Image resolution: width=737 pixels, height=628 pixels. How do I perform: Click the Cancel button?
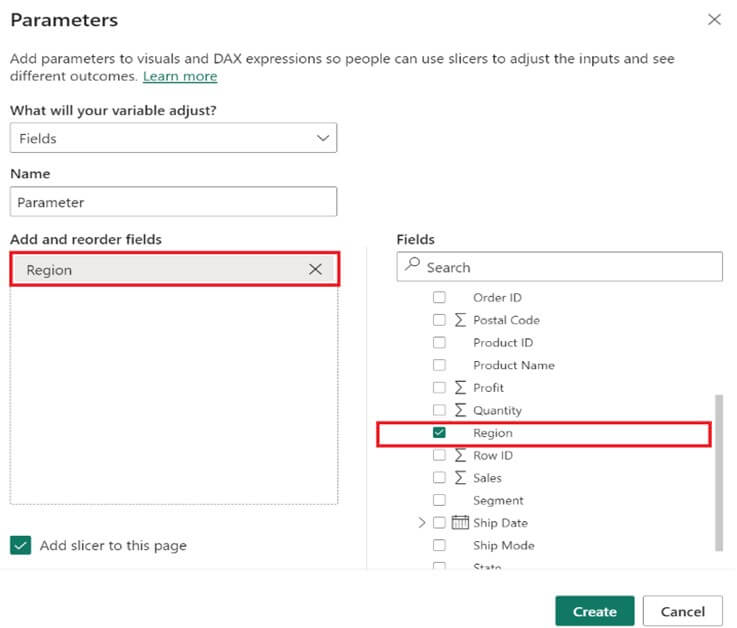[x=682, y=611]
